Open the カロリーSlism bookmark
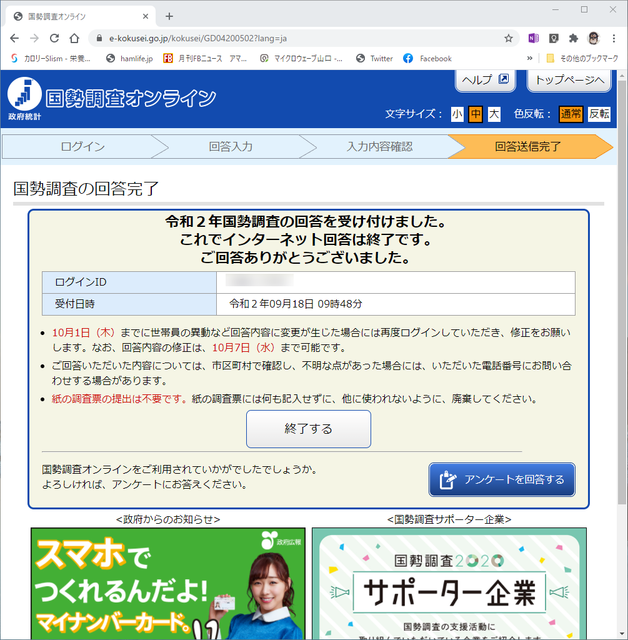This screenshot has width=628, height=640. coord(51,58)
